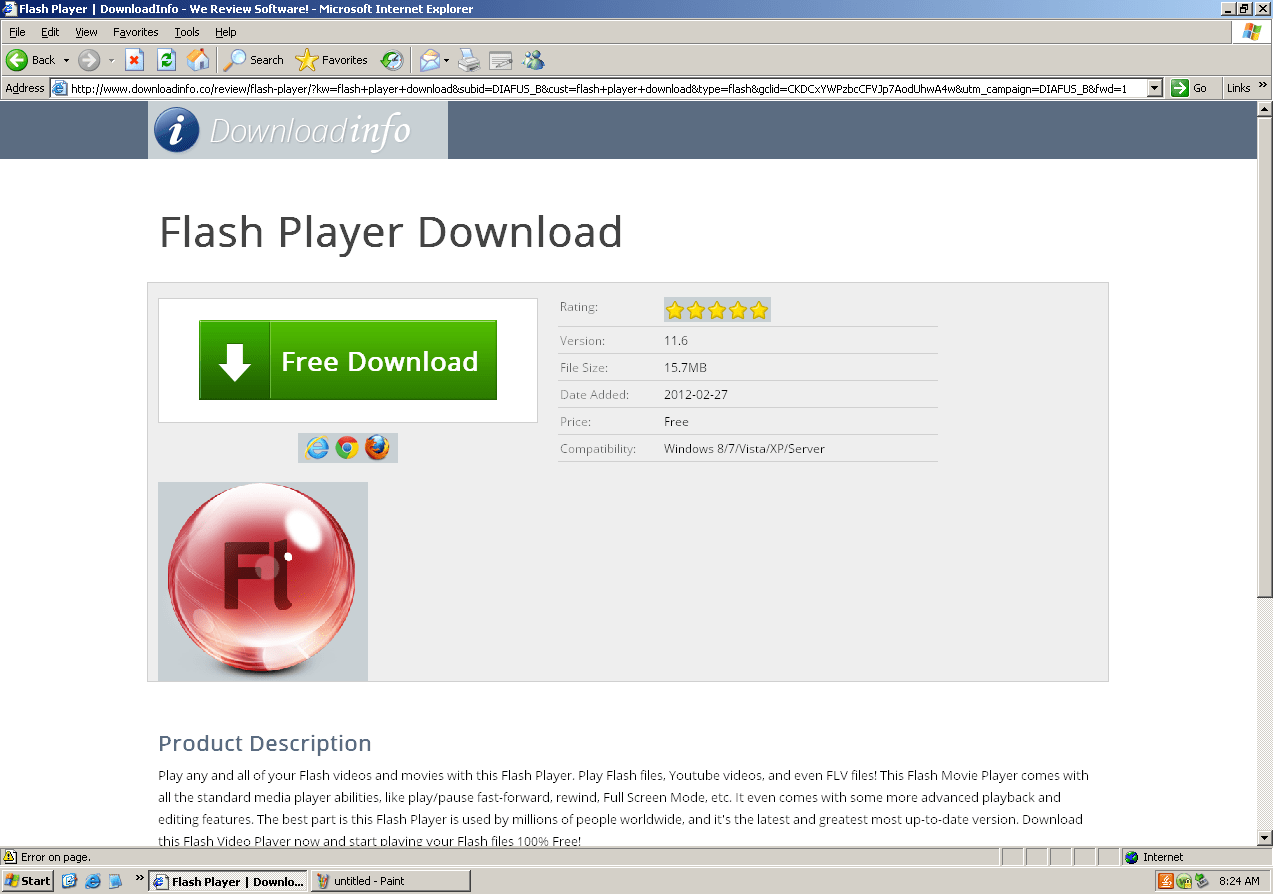Click the Compatibility value Windows 8/7/Vista/XP/Server

click(744, 449)
